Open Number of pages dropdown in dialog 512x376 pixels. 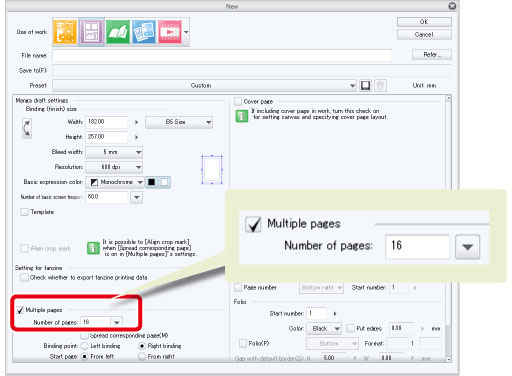117,322
